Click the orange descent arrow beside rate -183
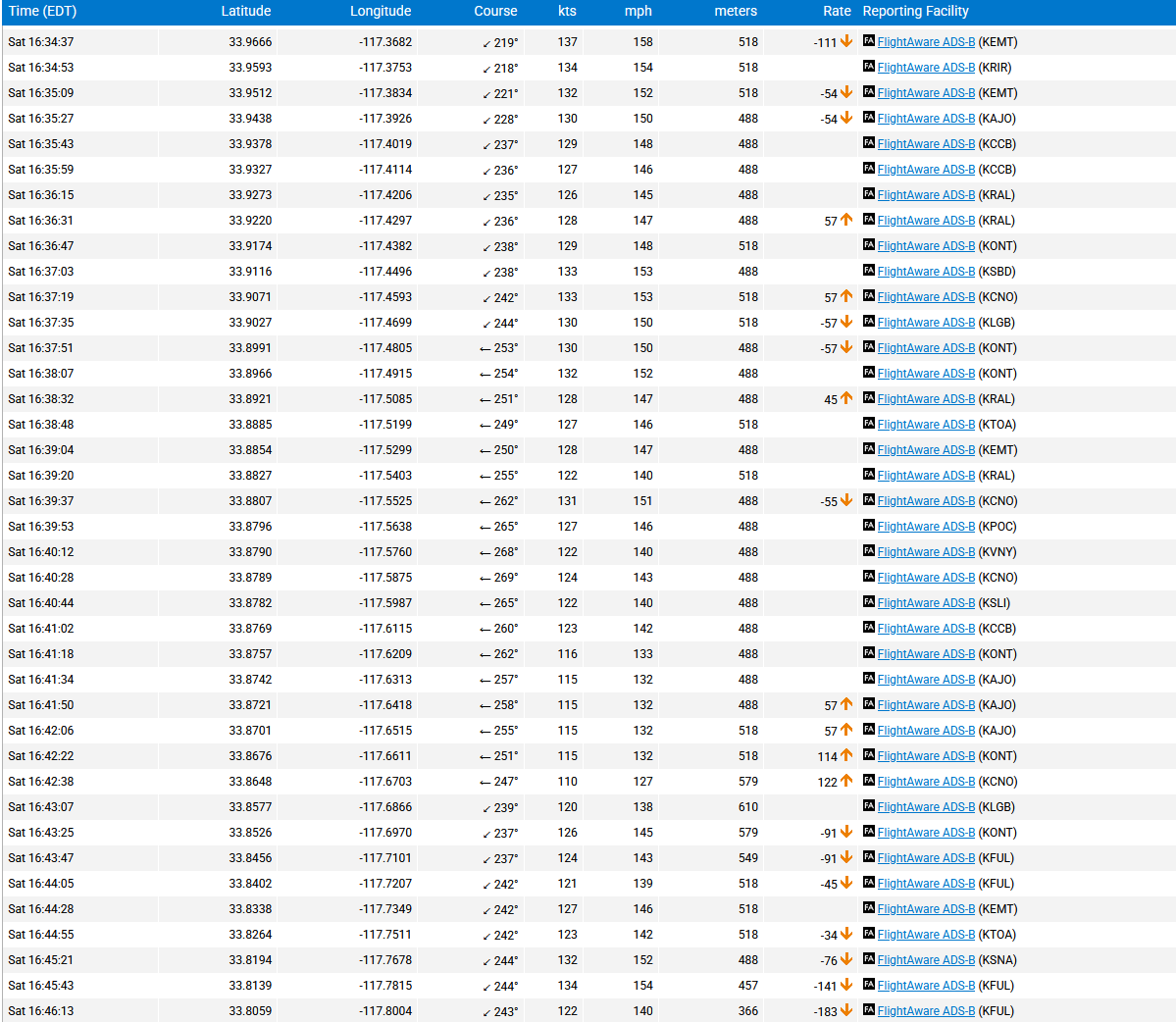Image resolution: width=1176 pixels, height=1022 pixels. coord(846,1010)
